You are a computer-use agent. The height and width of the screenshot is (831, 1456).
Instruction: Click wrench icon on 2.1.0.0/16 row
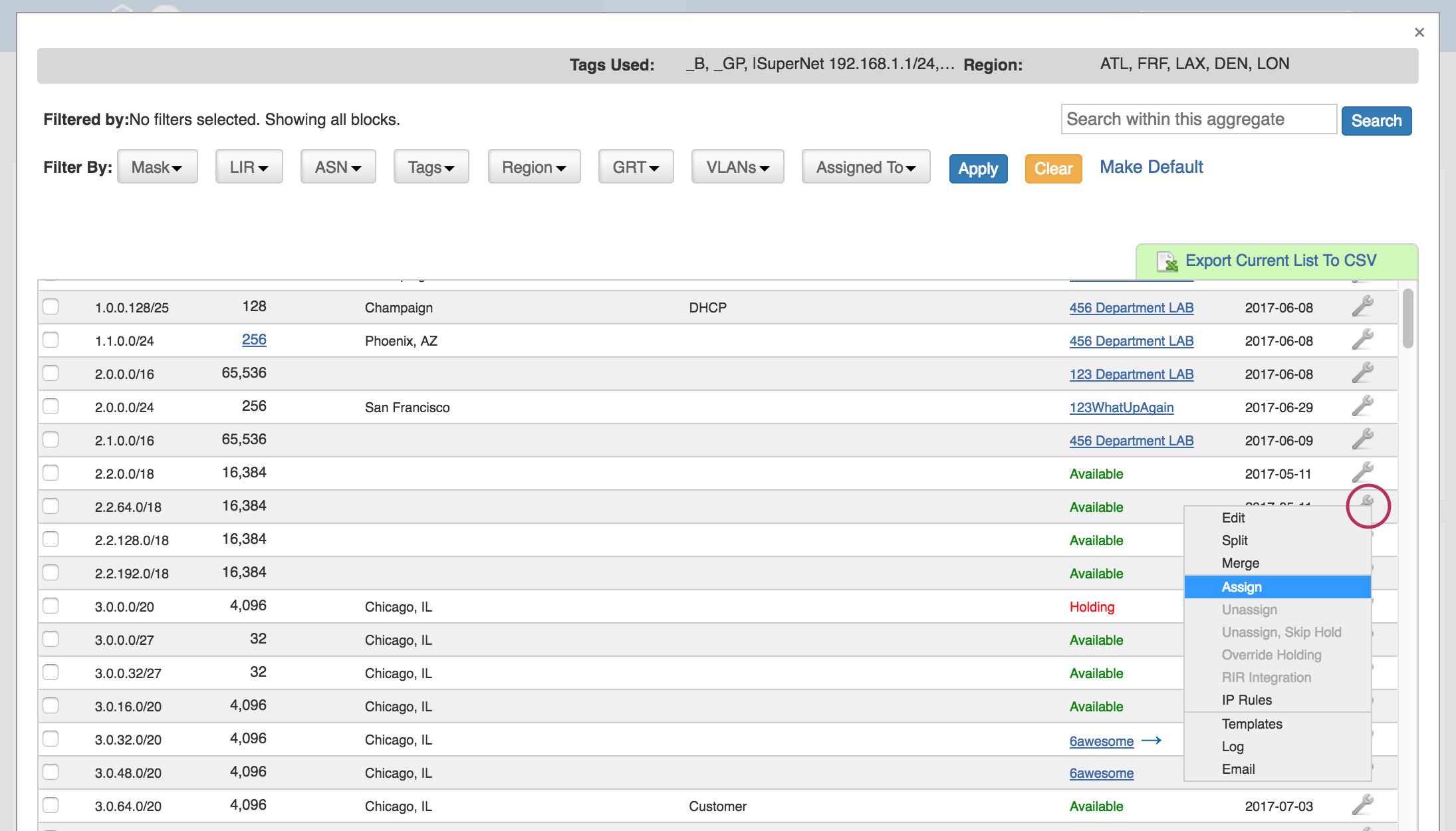1362,439
